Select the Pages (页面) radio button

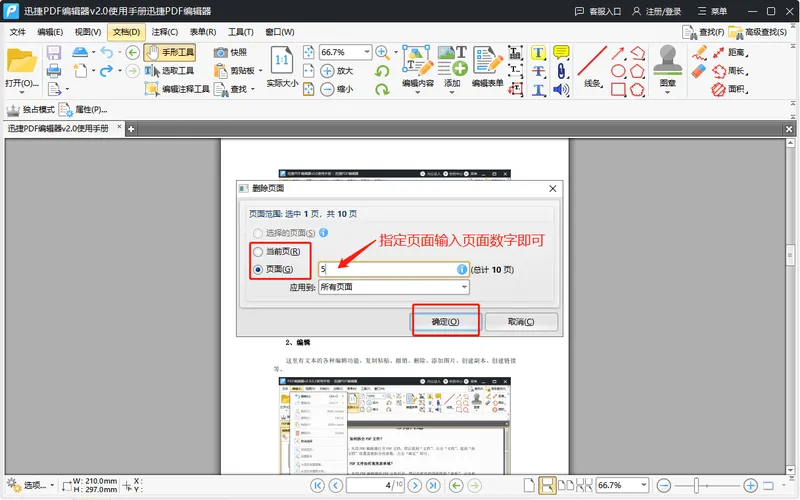(258, 269)
